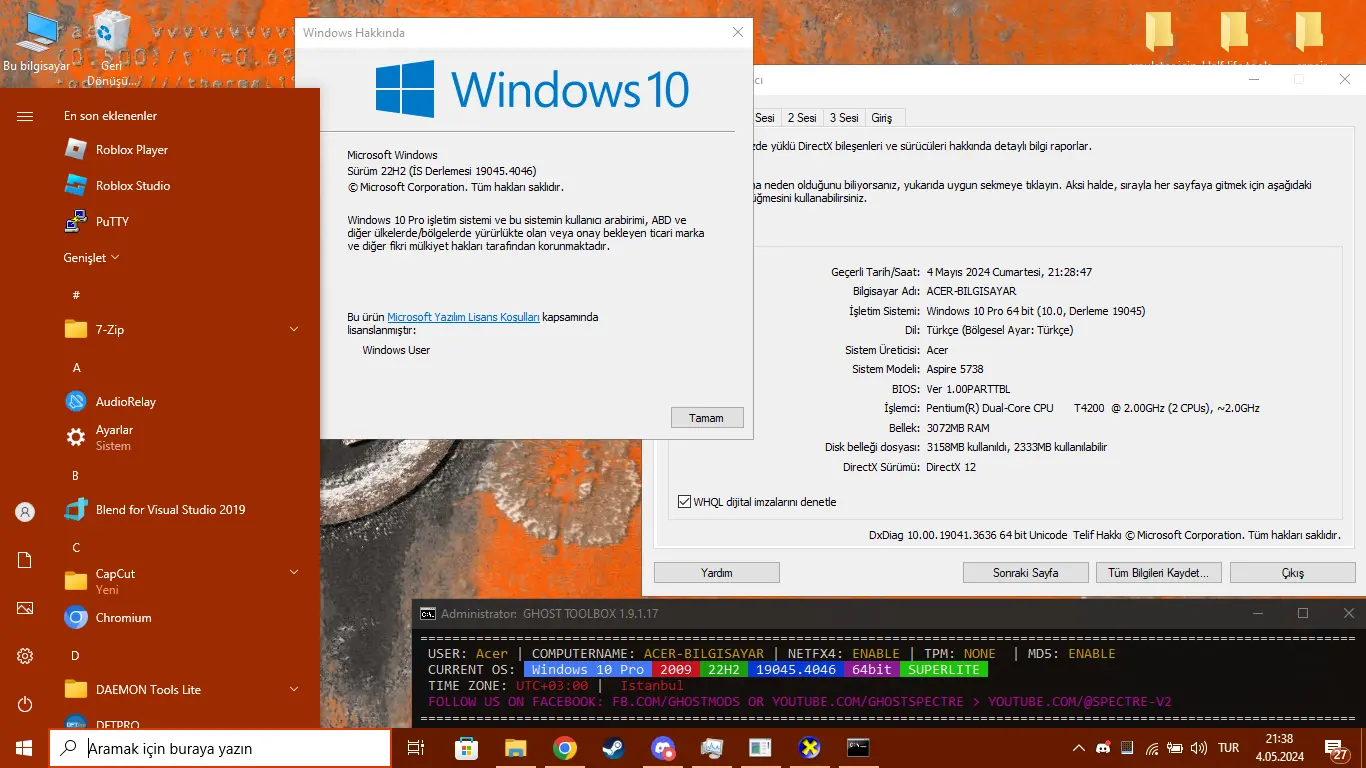Open Settings gear in the Start sidebar

[x=25, y=656]
